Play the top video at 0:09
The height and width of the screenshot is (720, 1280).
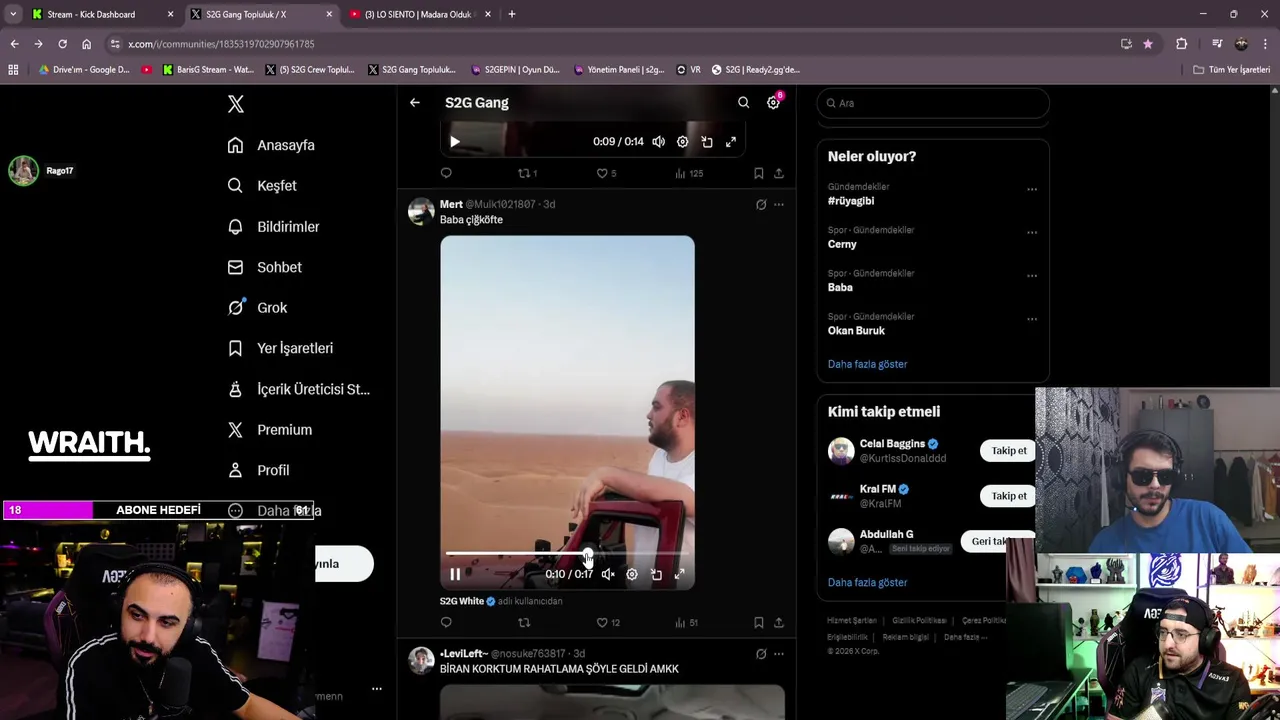pos(455,142)
